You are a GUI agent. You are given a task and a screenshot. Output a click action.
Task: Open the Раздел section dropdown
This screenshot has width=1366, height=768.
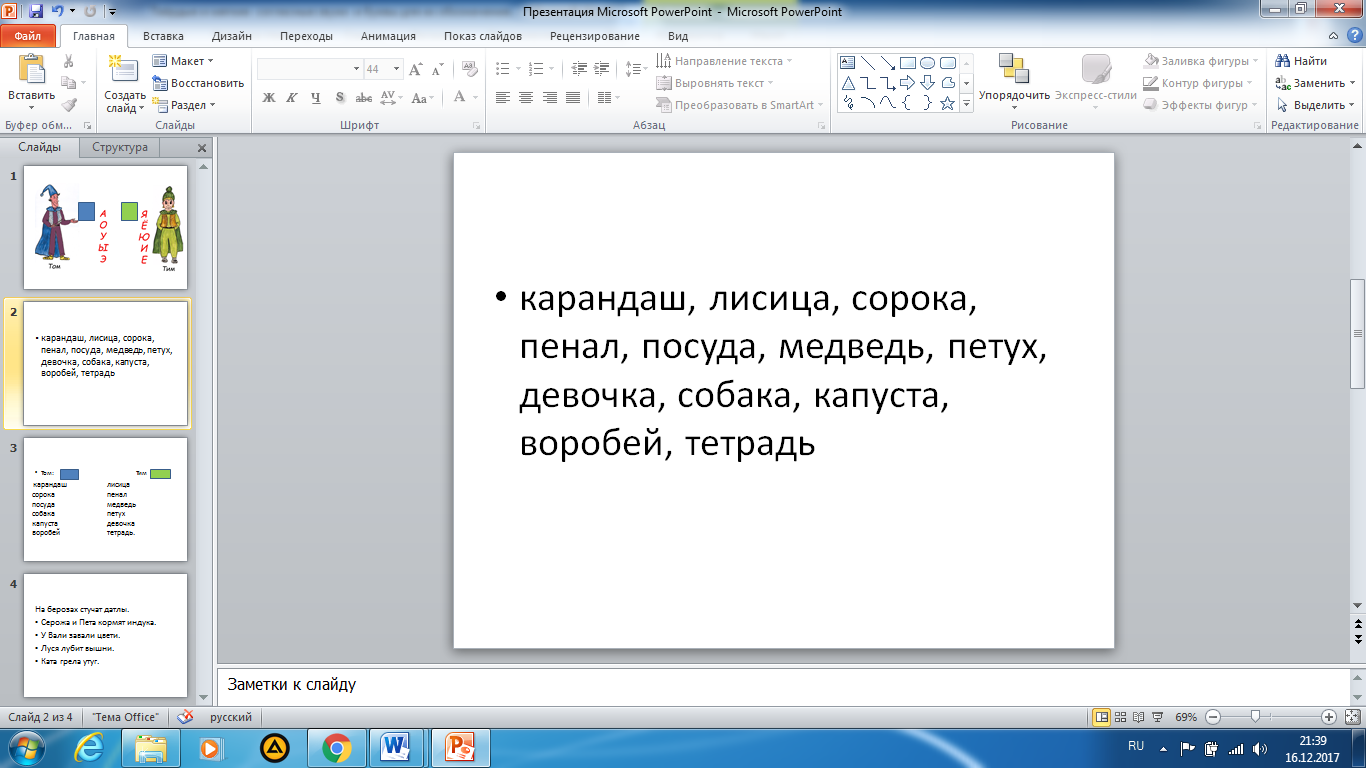coord(184,105)
